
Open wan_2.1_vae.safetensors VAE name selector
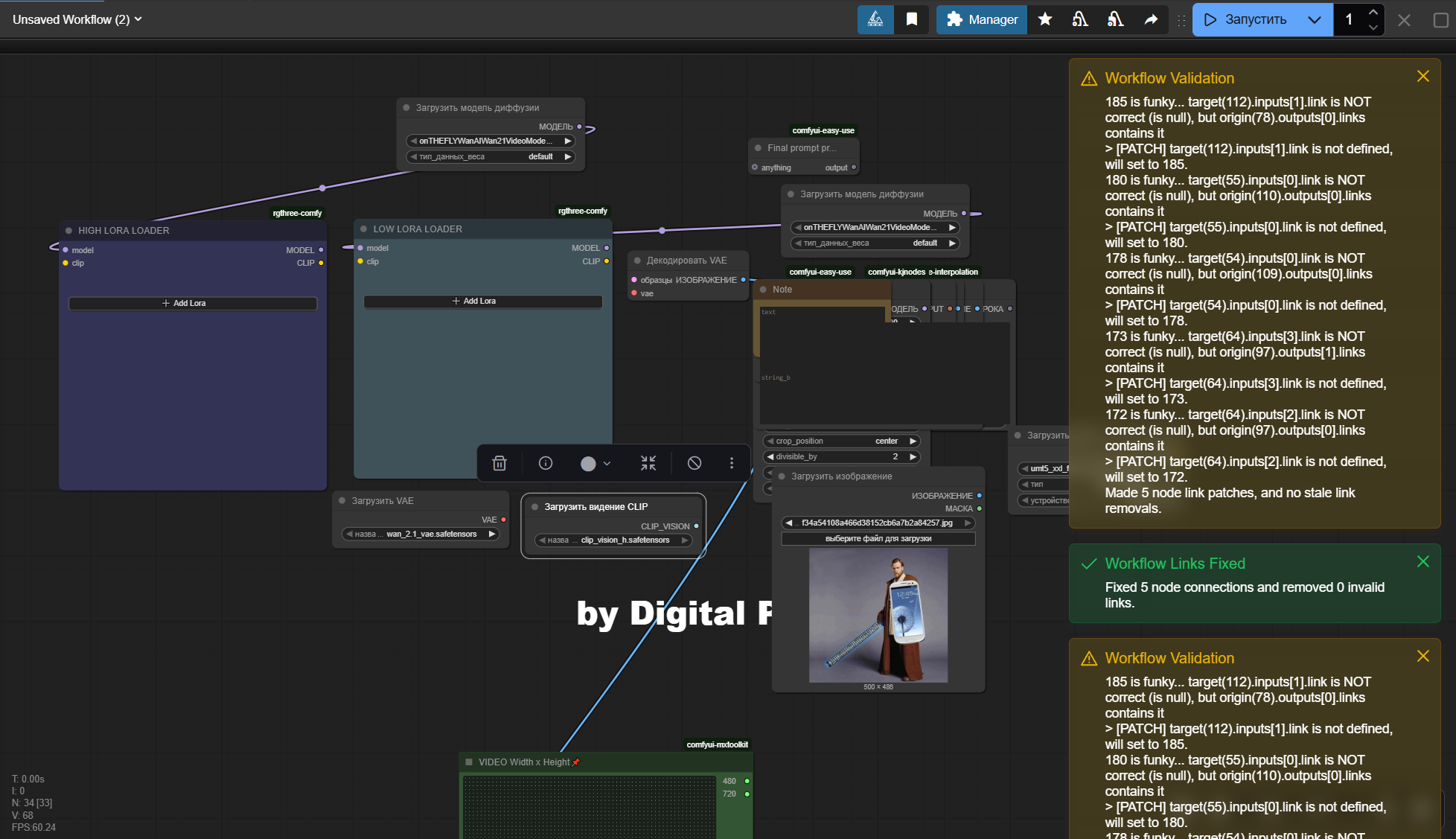click(422, 534)
